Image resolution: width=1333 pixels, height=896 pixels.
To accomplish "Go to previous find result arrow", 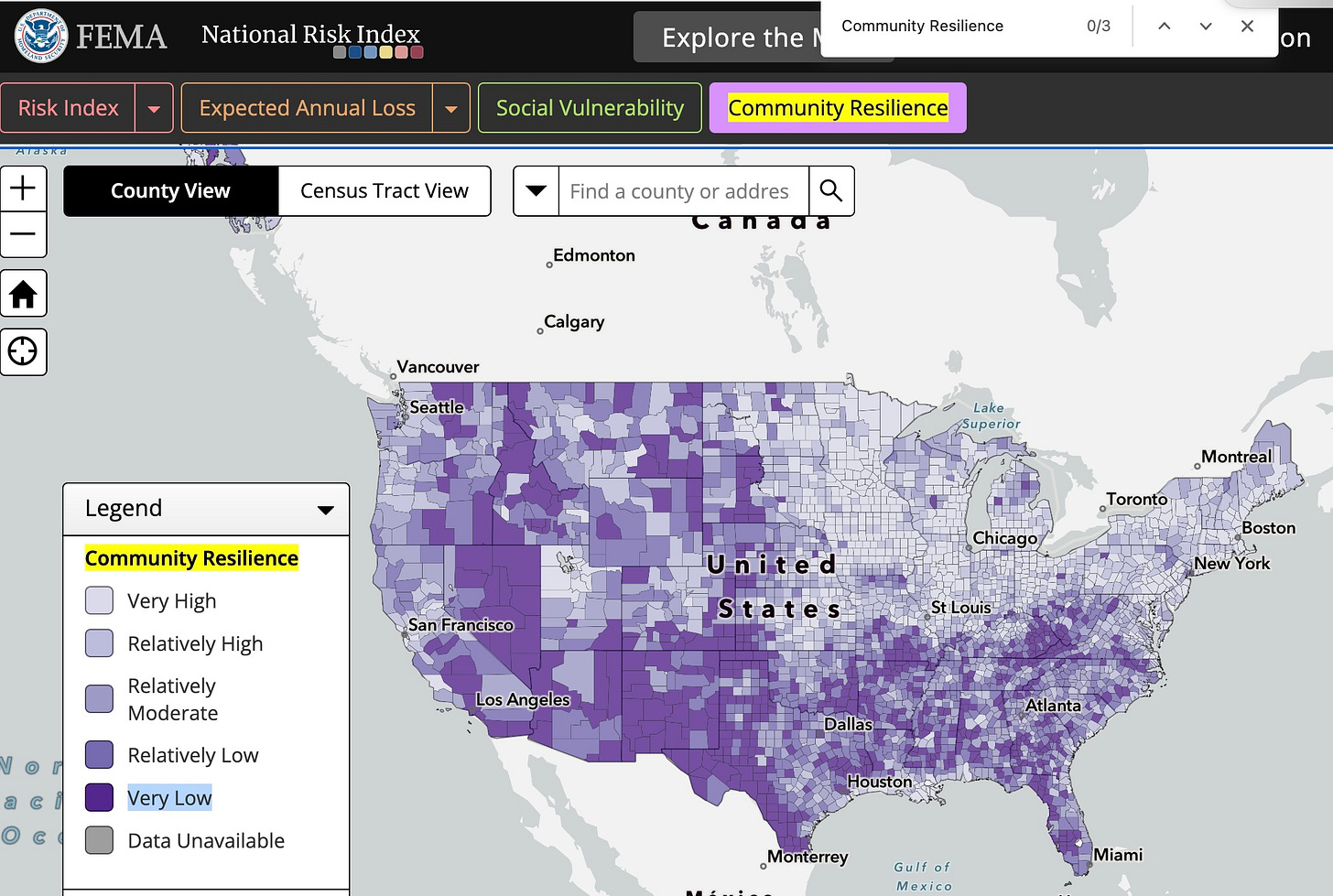I will pyautogui.click(x=1165, y=26).
